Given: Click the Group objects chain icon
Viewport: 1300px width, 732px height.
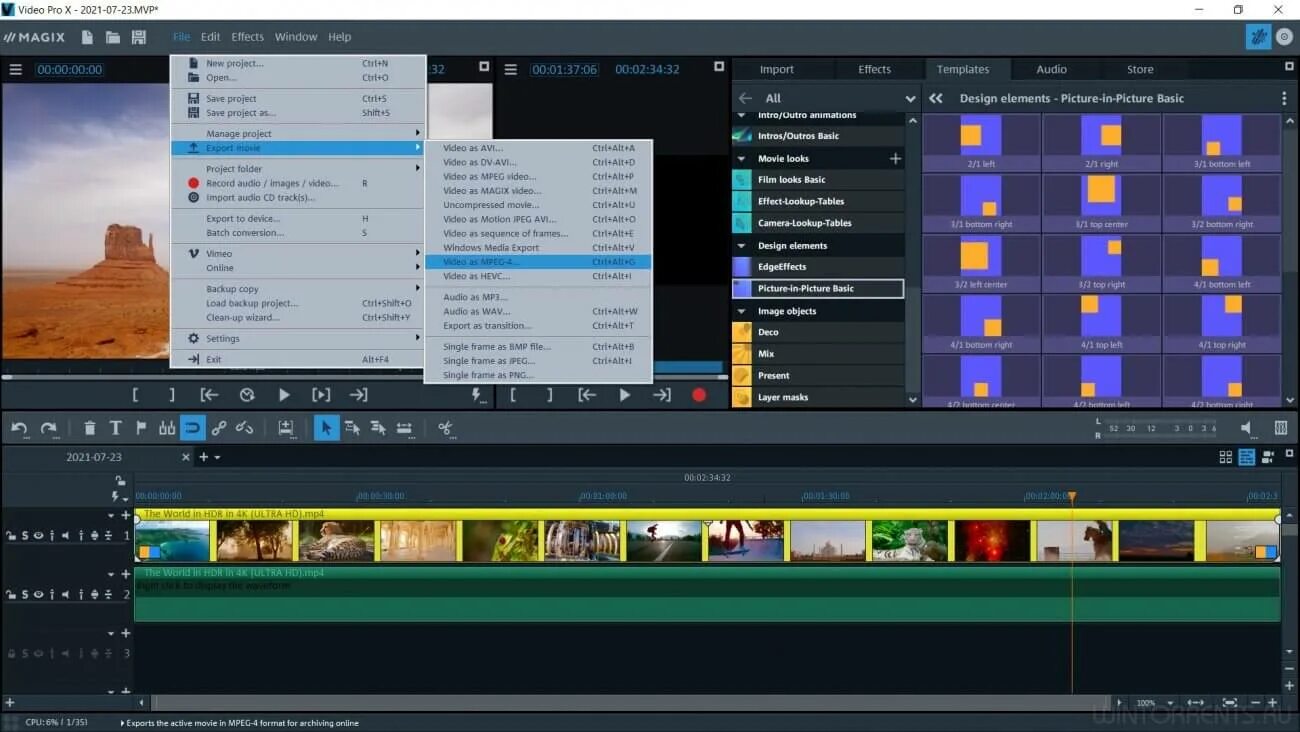Looking at the screenshot, I should (219, 428).
